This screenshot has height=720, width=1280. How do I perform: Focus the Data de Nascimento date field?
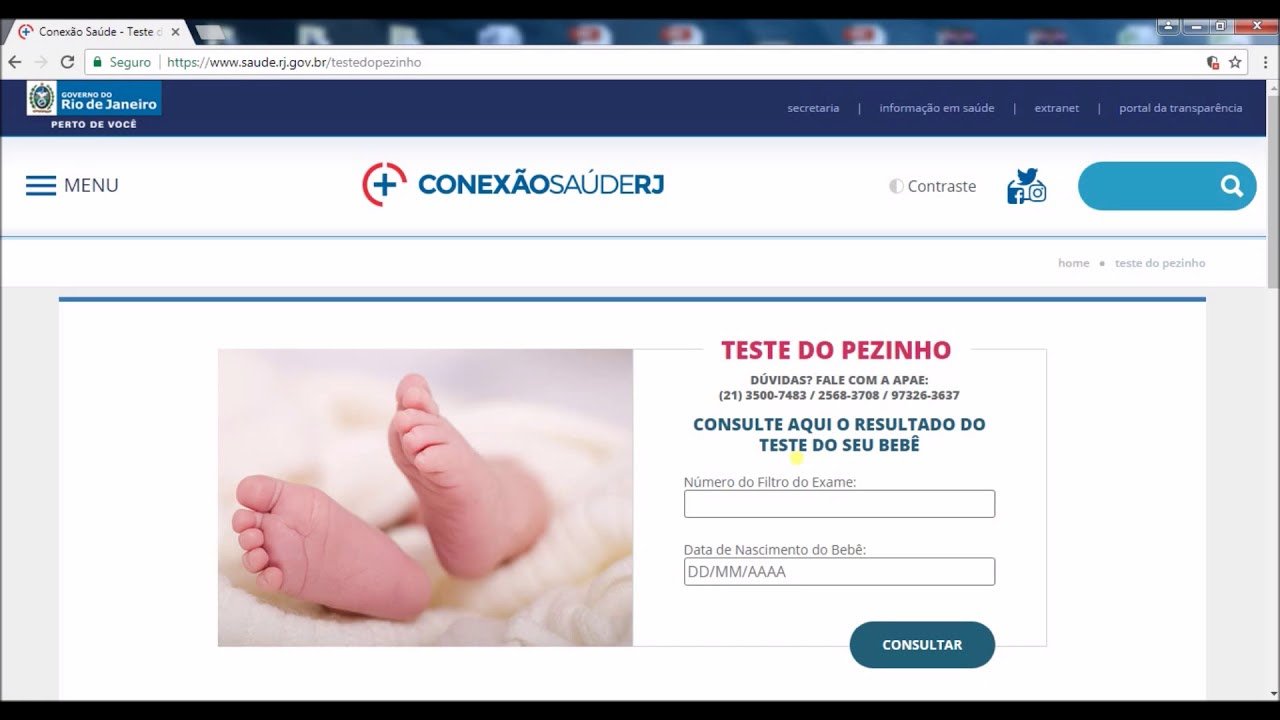[839, 572]
